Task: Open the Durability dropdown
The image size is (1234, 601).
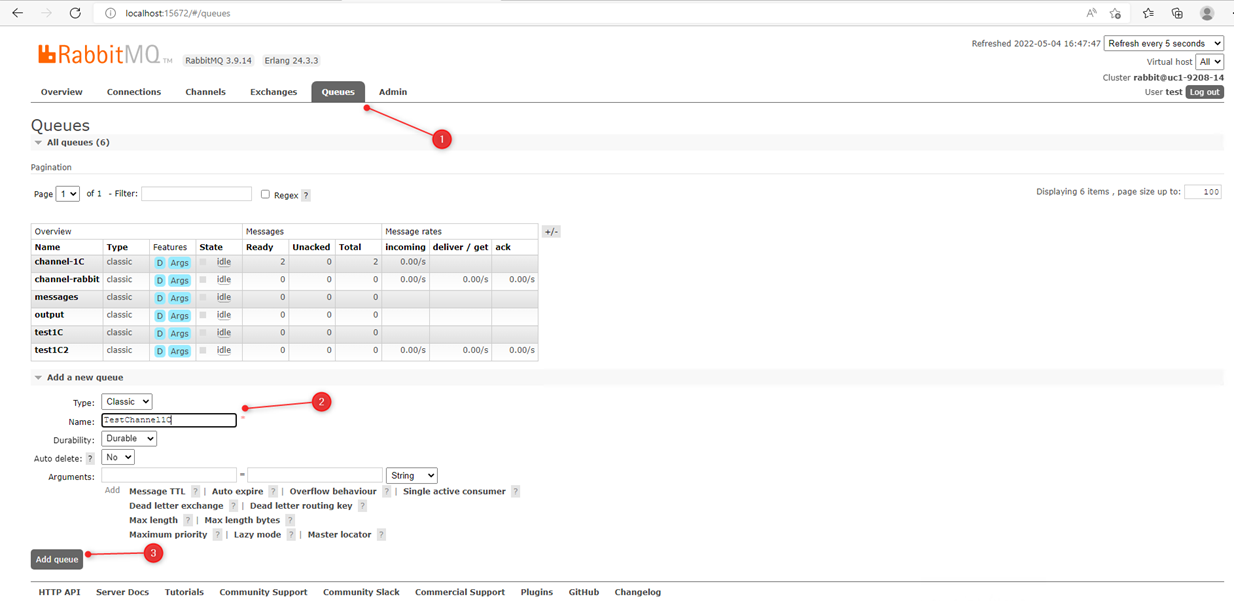Action: 129,439
